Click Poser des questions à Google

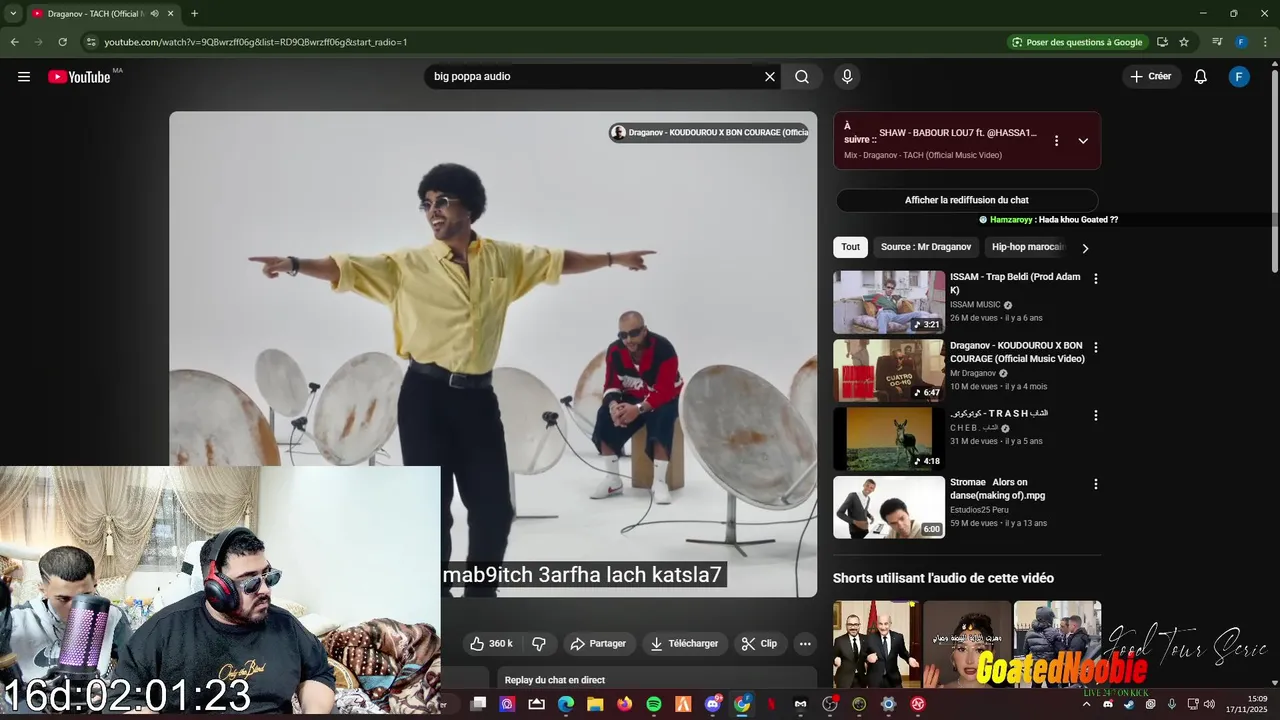[x=1077, y=42]
